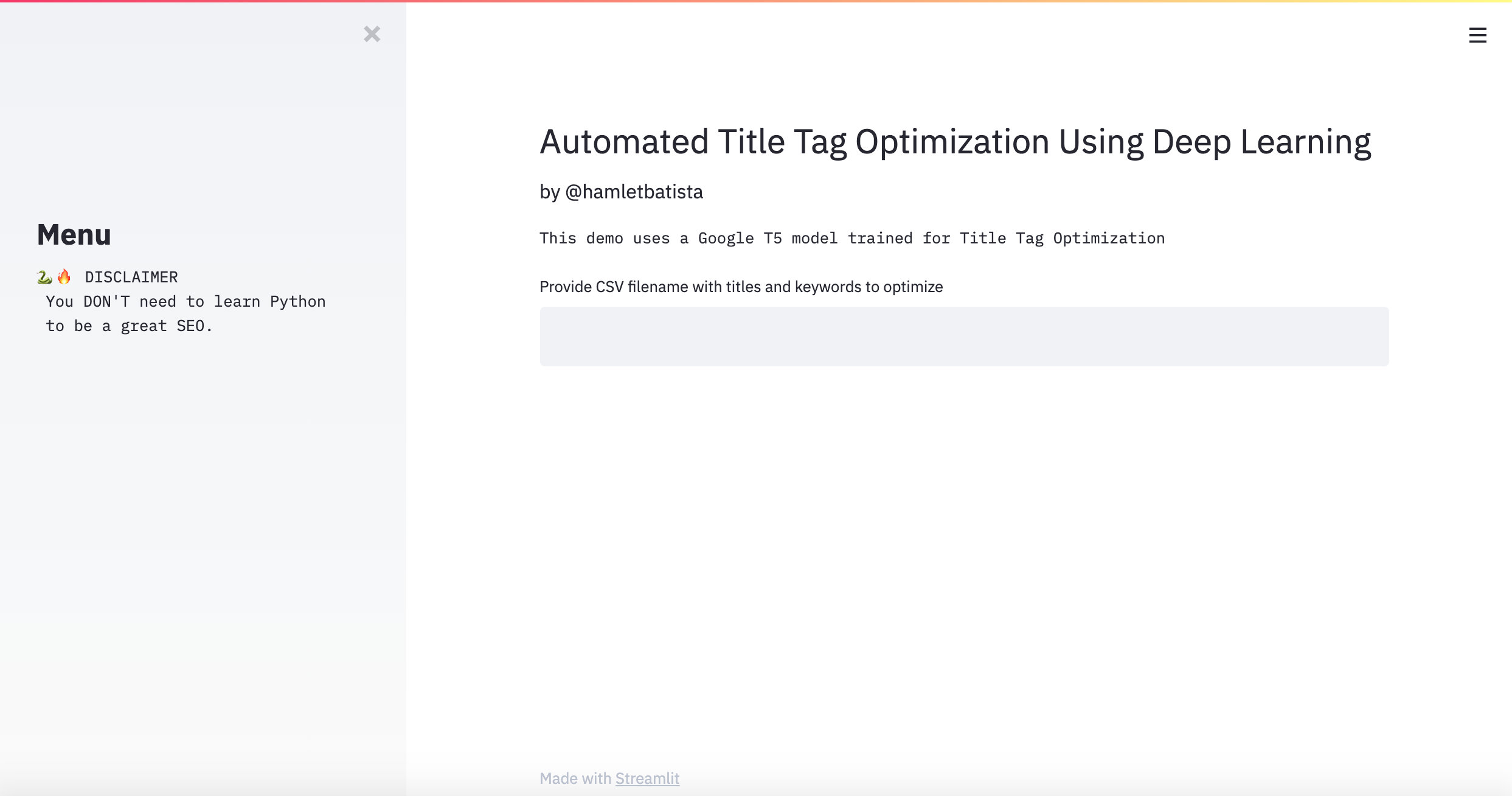The image size is (1512, 796).
Task: Click the Automated Title Tag Optimization heading
Action: [x=955, y=142]
